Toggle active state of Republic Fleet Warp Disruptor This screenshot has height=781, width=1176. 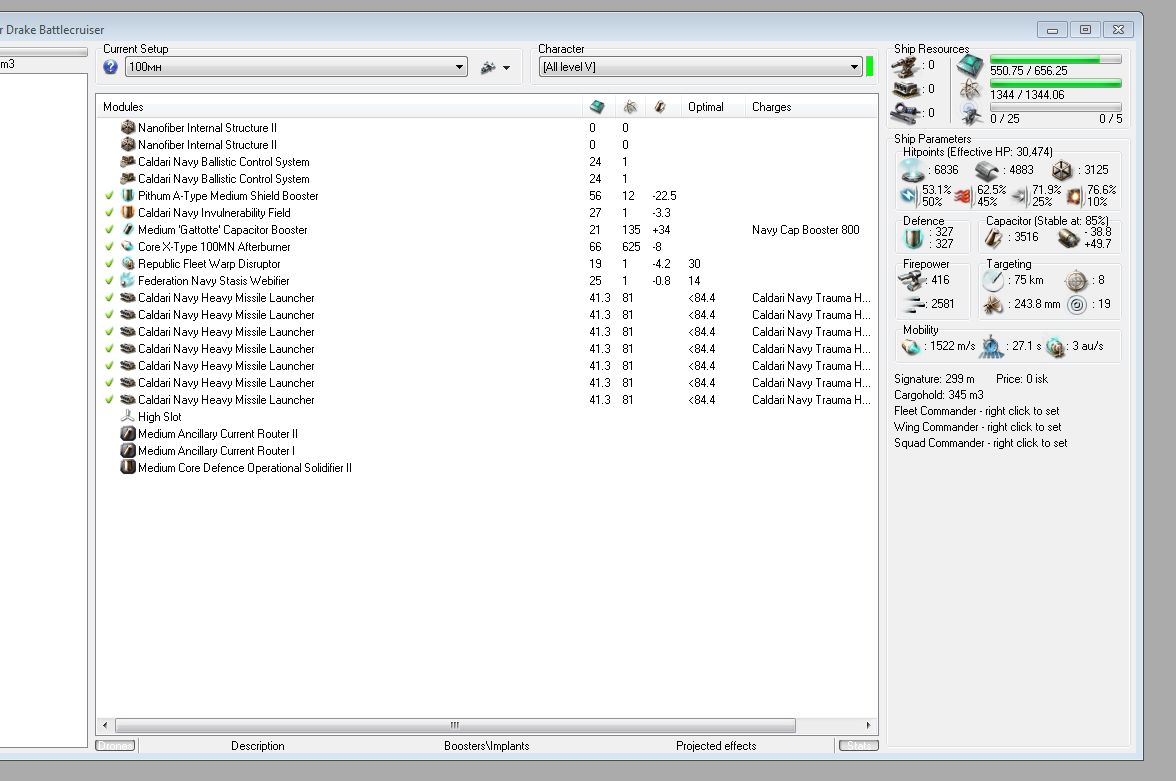pos(110,264)
